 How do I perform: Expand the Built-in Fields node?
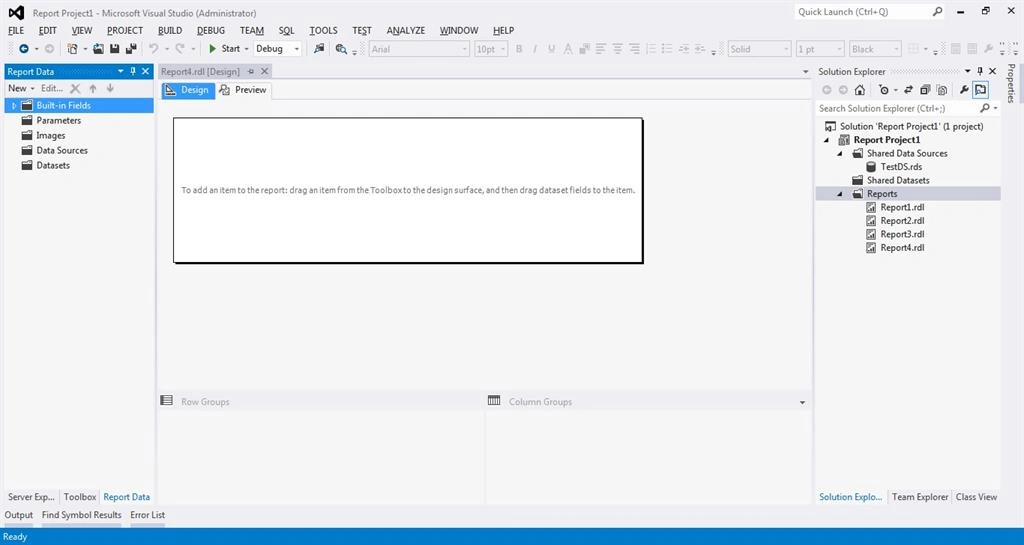[14, 106]
